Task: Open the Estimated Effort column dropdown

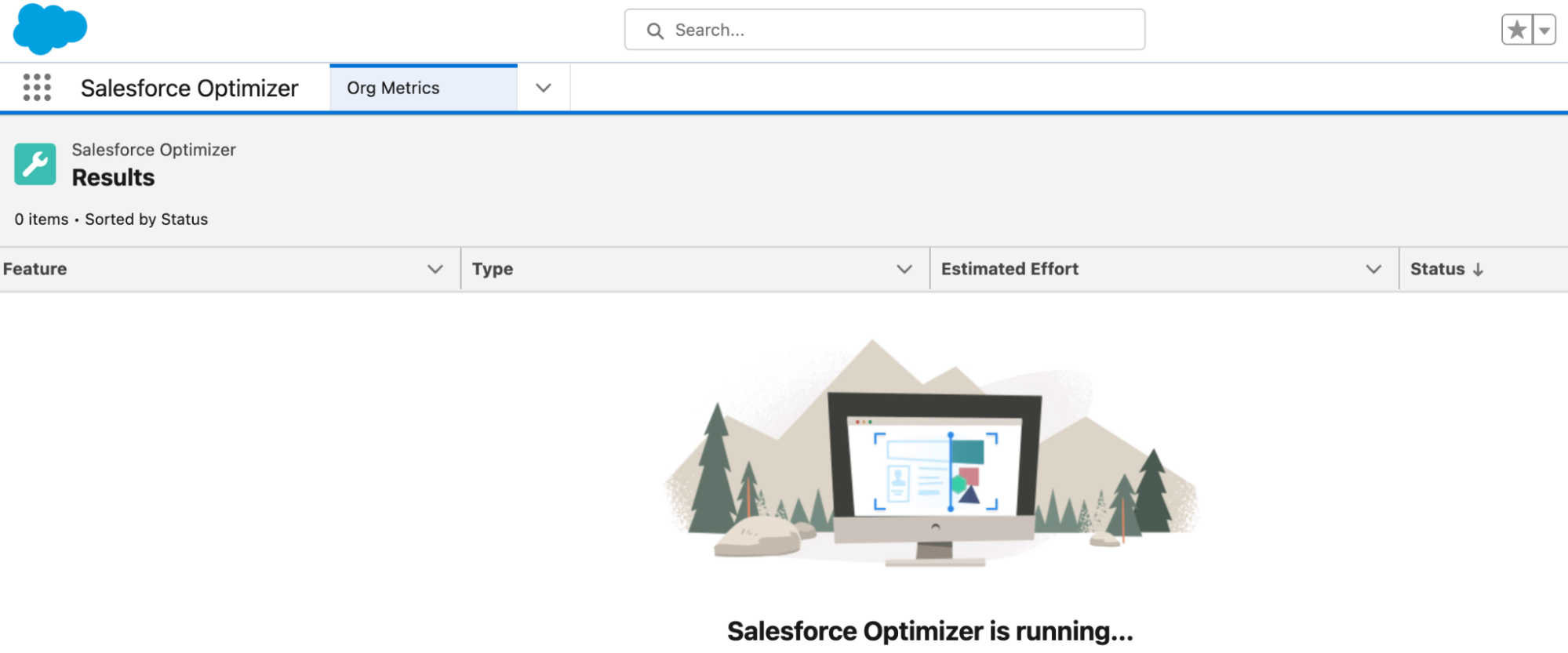Action: coord(1373,269)
